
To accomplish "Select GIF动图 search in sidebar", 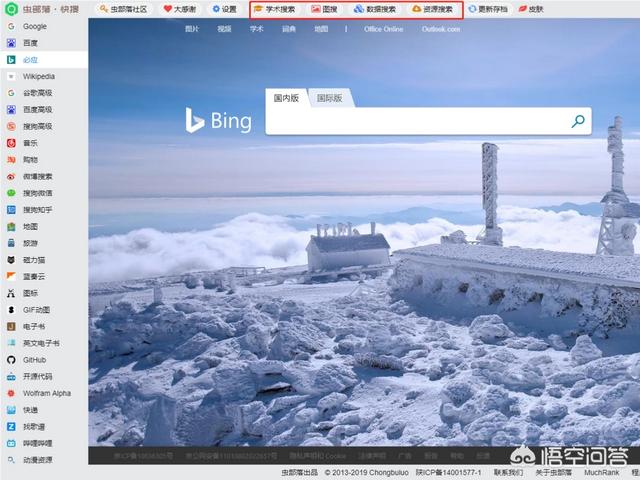I will click(37, 309).
